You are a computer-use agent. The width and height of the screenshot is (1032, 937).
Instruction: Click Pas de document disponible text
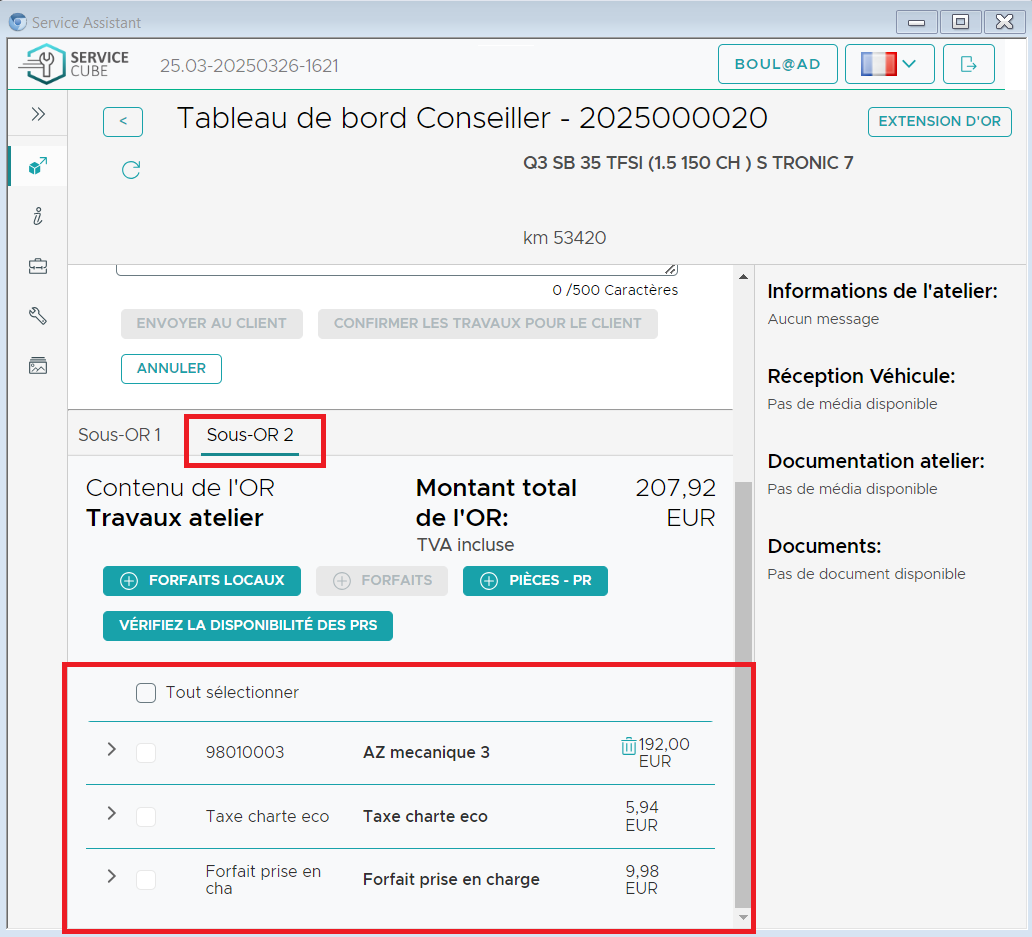[866, 574]
